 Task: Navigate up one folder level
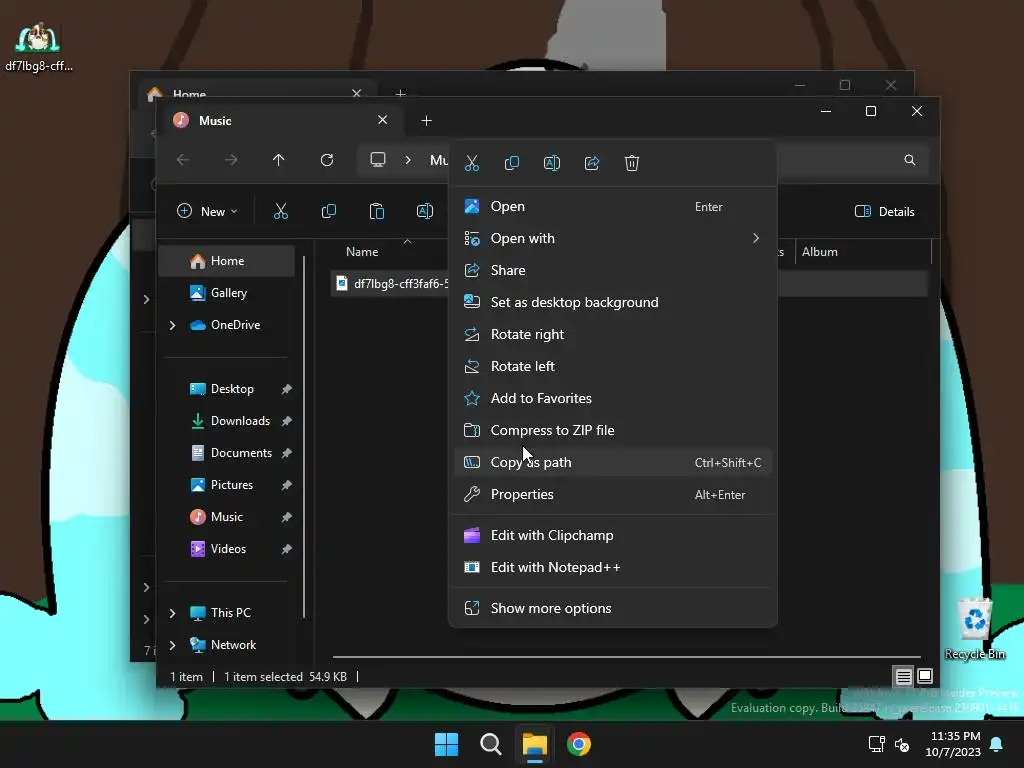pos(279,160)
